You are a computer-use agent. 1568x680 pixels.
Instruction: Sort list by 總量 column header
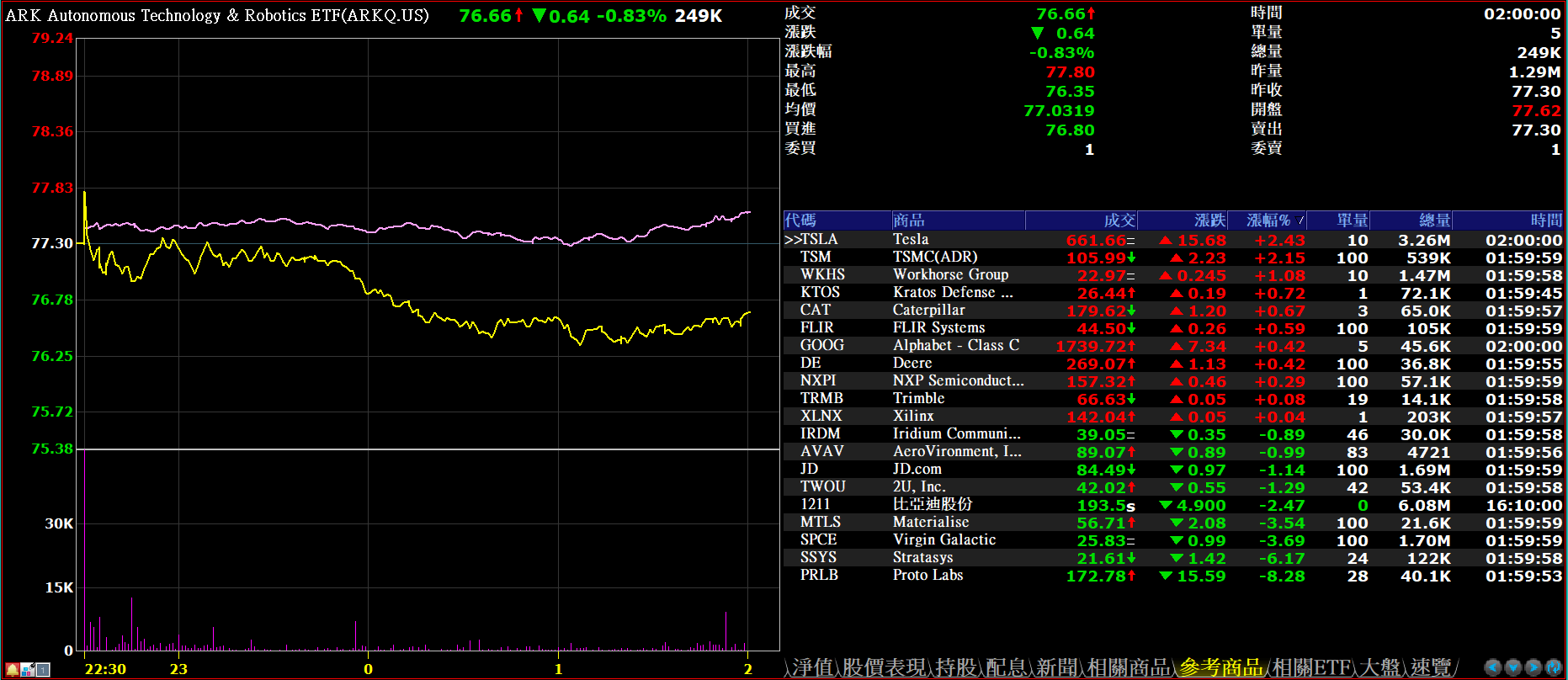[x=1434, y=220]
